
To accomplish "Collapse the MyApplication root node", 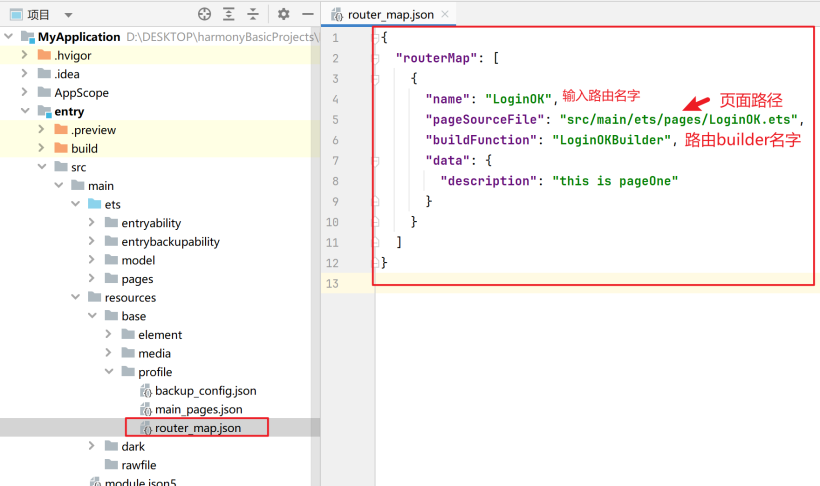I will click(x=8, y=36).
